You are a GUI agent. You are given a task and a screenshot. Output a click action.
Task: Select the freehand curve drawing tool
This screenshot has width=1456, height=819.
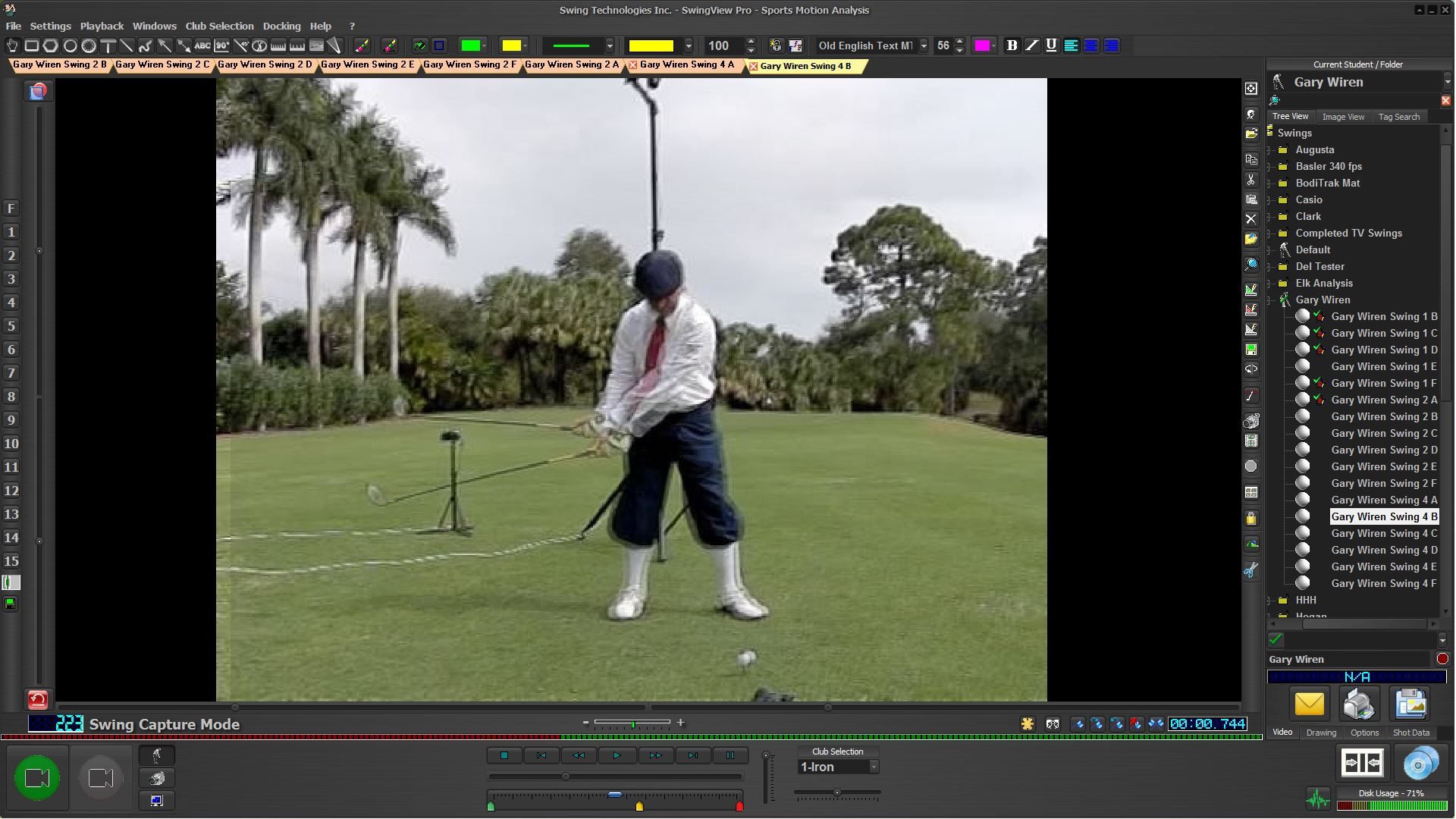pos(146,45)
